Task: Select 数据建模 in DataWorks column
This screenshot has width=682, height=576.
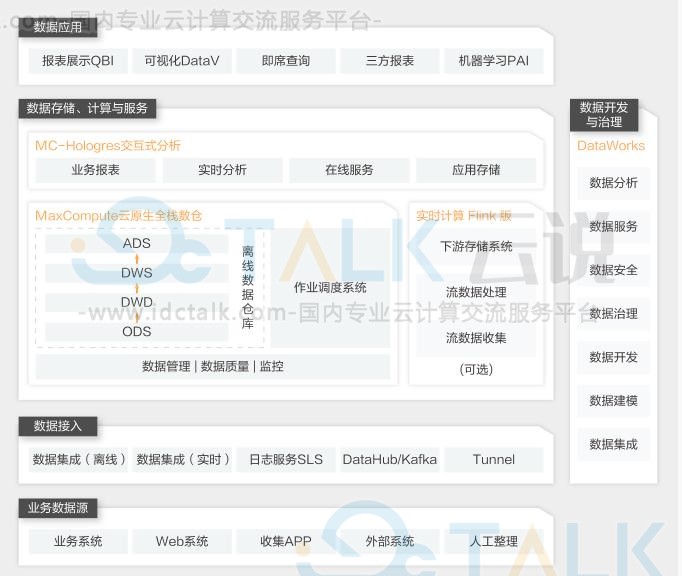Action: click(x=613, y=401)
